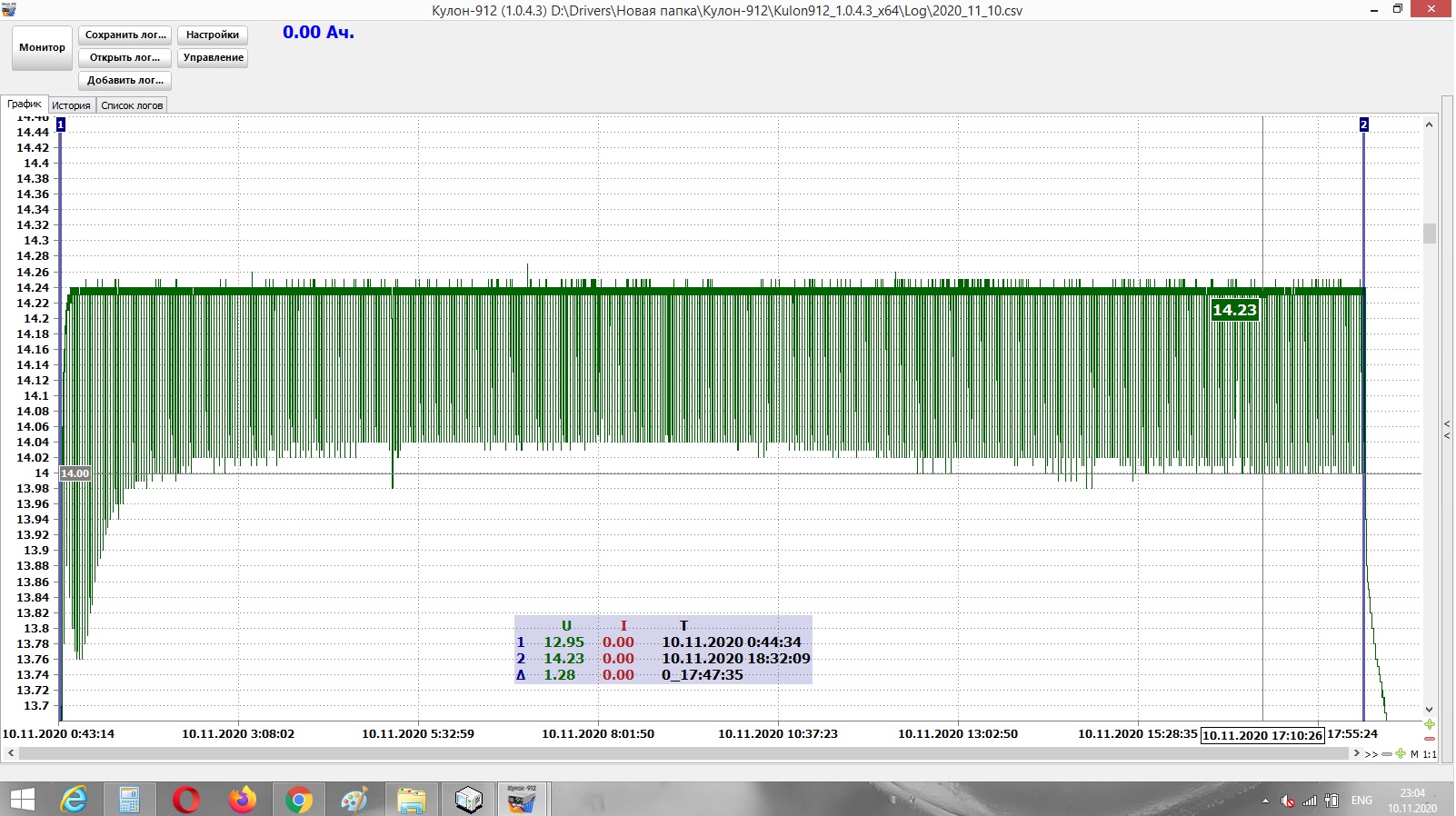Show hidden system tray icons
Image resolution: width=1456 pixels, height=816 pixels.
click(x=1265, y=801)
